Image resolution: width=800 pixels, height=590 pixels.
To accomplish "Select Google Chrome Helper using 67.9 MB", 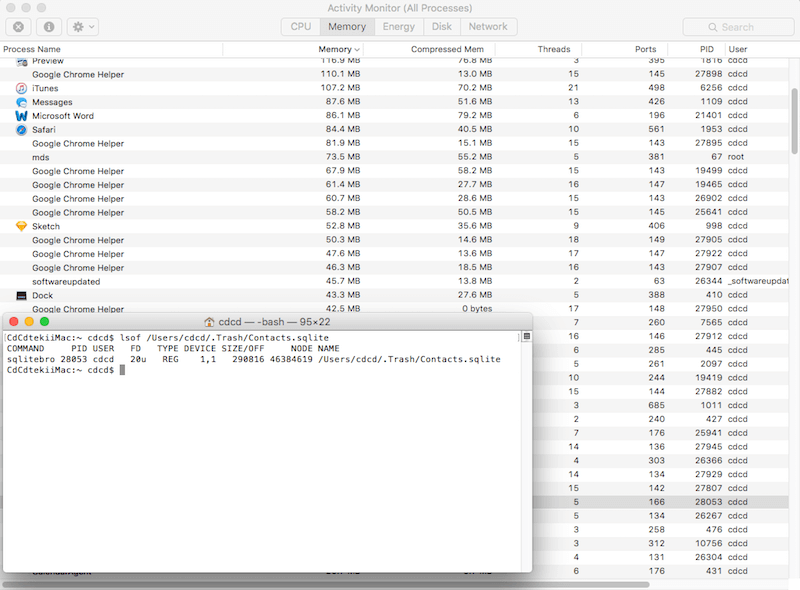I will (x=394, y=171).
